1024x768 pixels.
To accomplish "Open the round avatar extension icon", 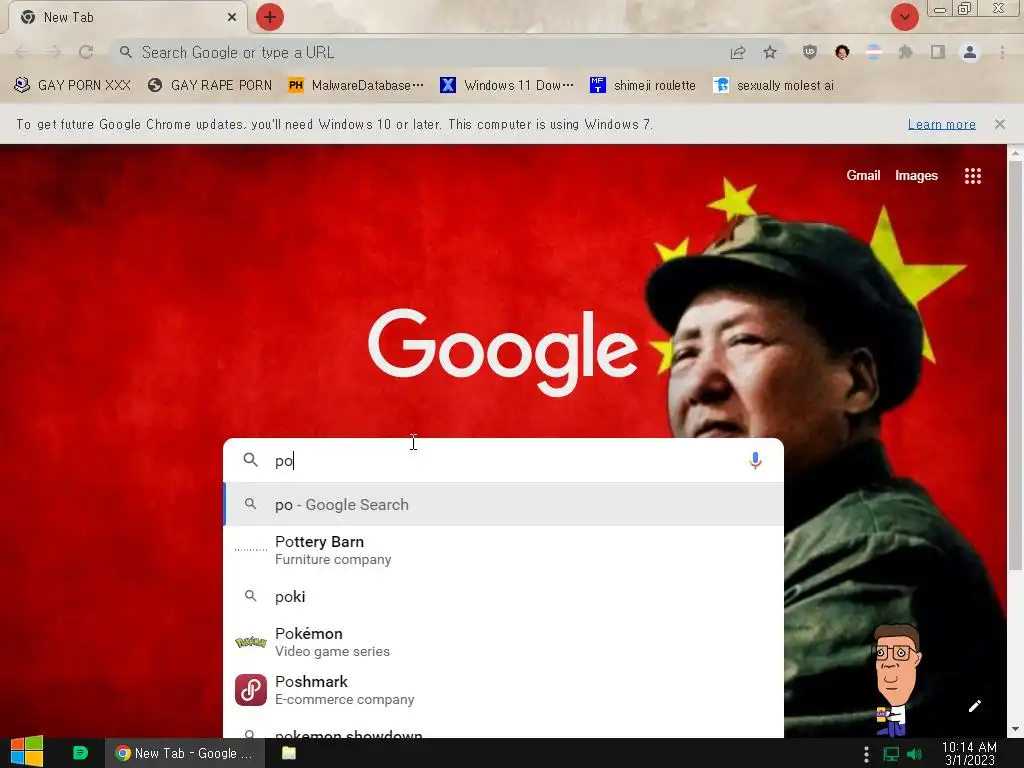I will (x=842, y=52).
